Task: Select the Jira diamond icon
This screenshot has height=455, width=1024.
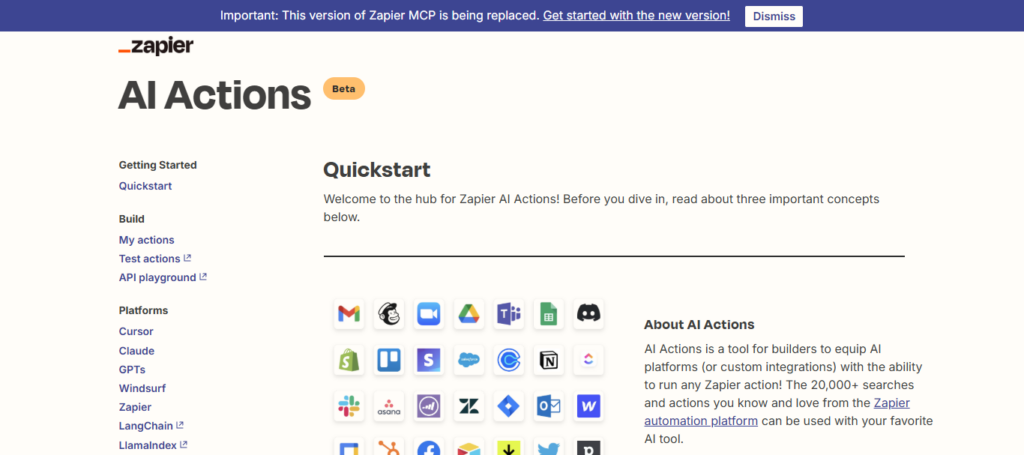Action: pyautogui.click(x=509, y=406)
